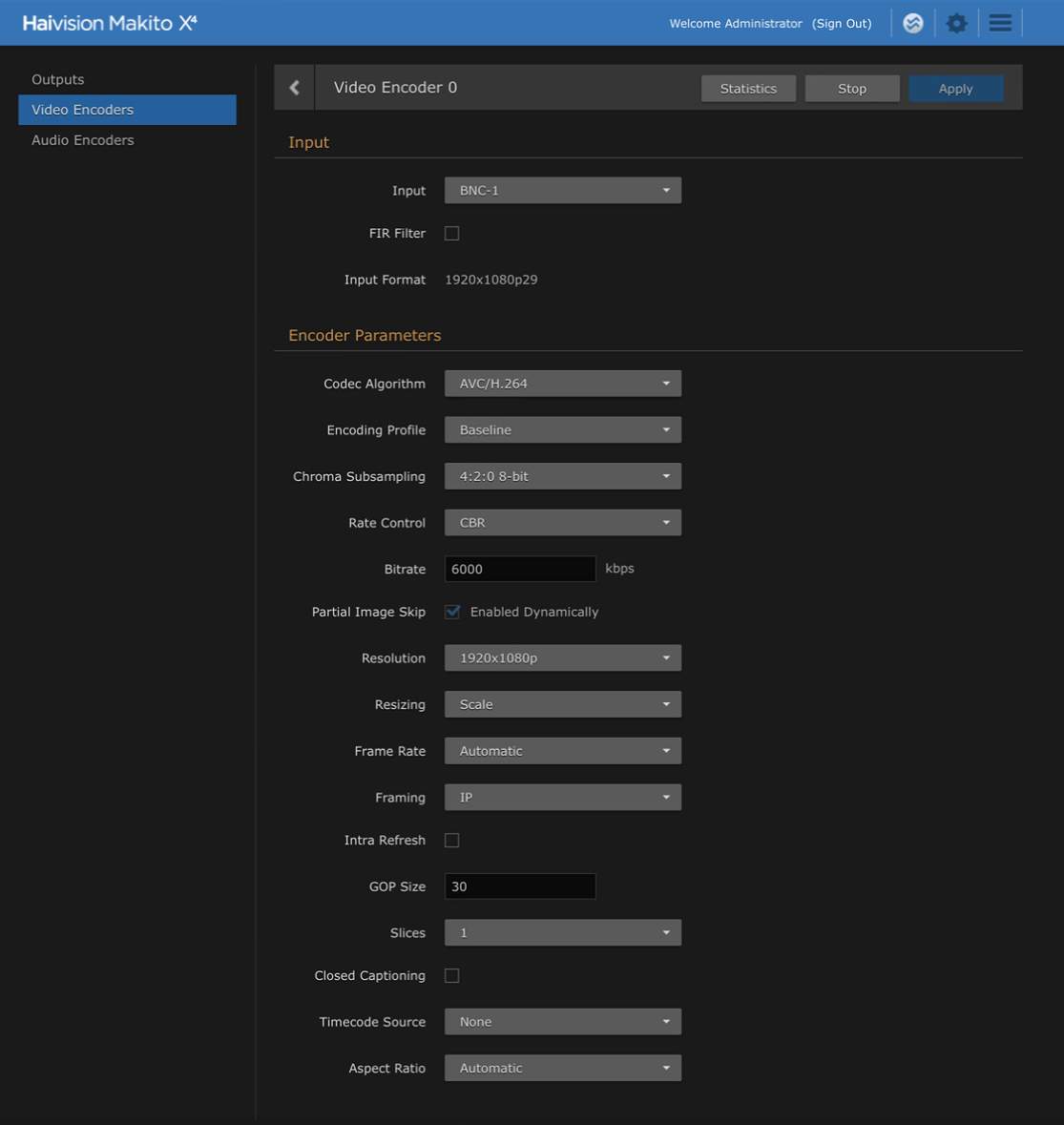The width and height of the screenshot is (1064, 1125).
Task: Click the Encoder Parameters section heading
Action: 365,335
